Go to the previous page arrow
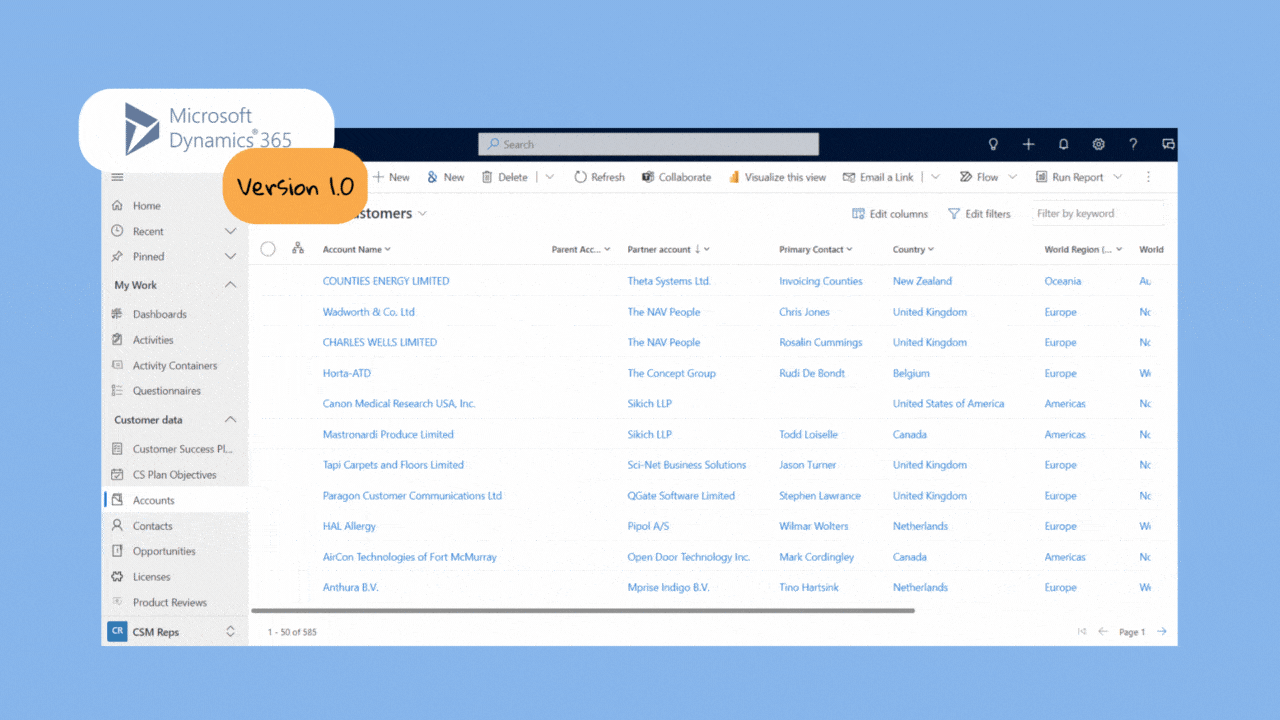The width and height of the screenshot is (1280, 720). click(x=1103, y=632)
